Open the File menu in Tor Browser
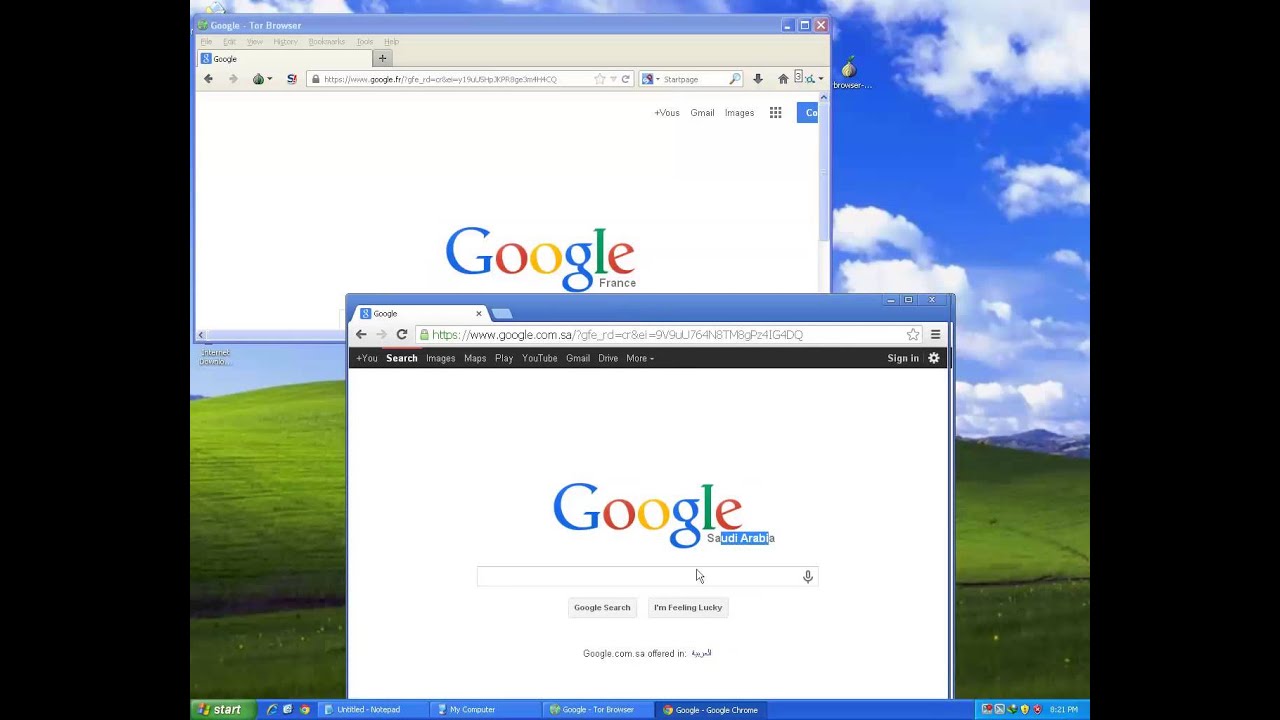1280x720 pixels. (x=206, y=42)
